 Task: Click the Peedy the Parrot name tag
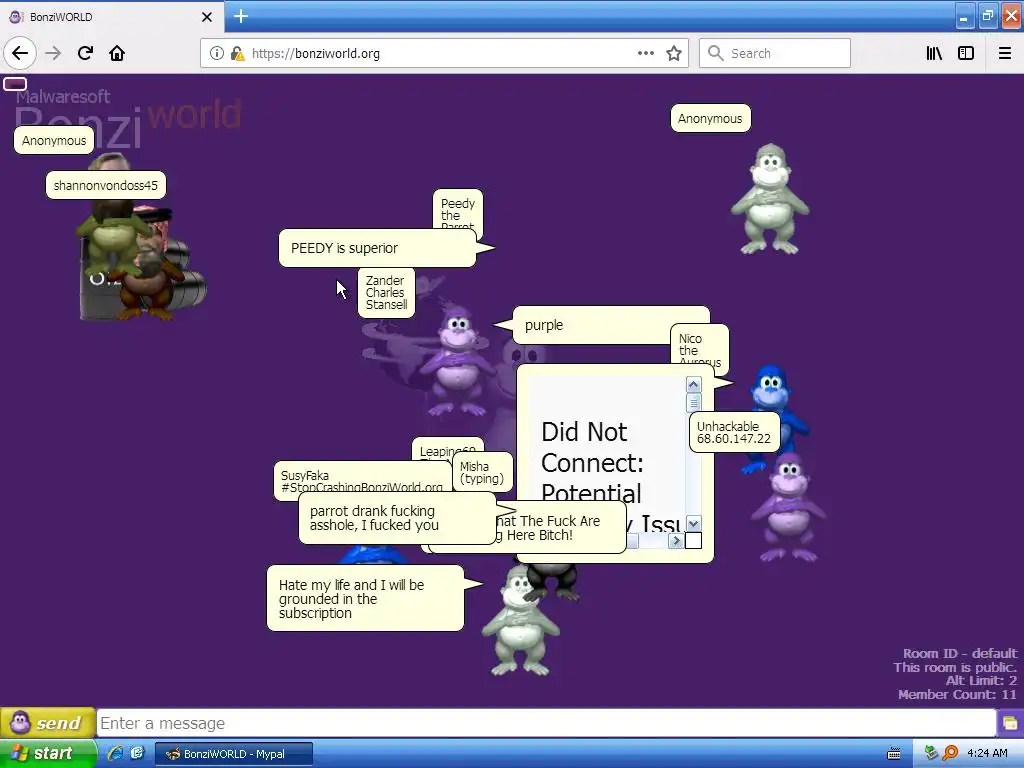pyautogui.click(x=458, y=210)
